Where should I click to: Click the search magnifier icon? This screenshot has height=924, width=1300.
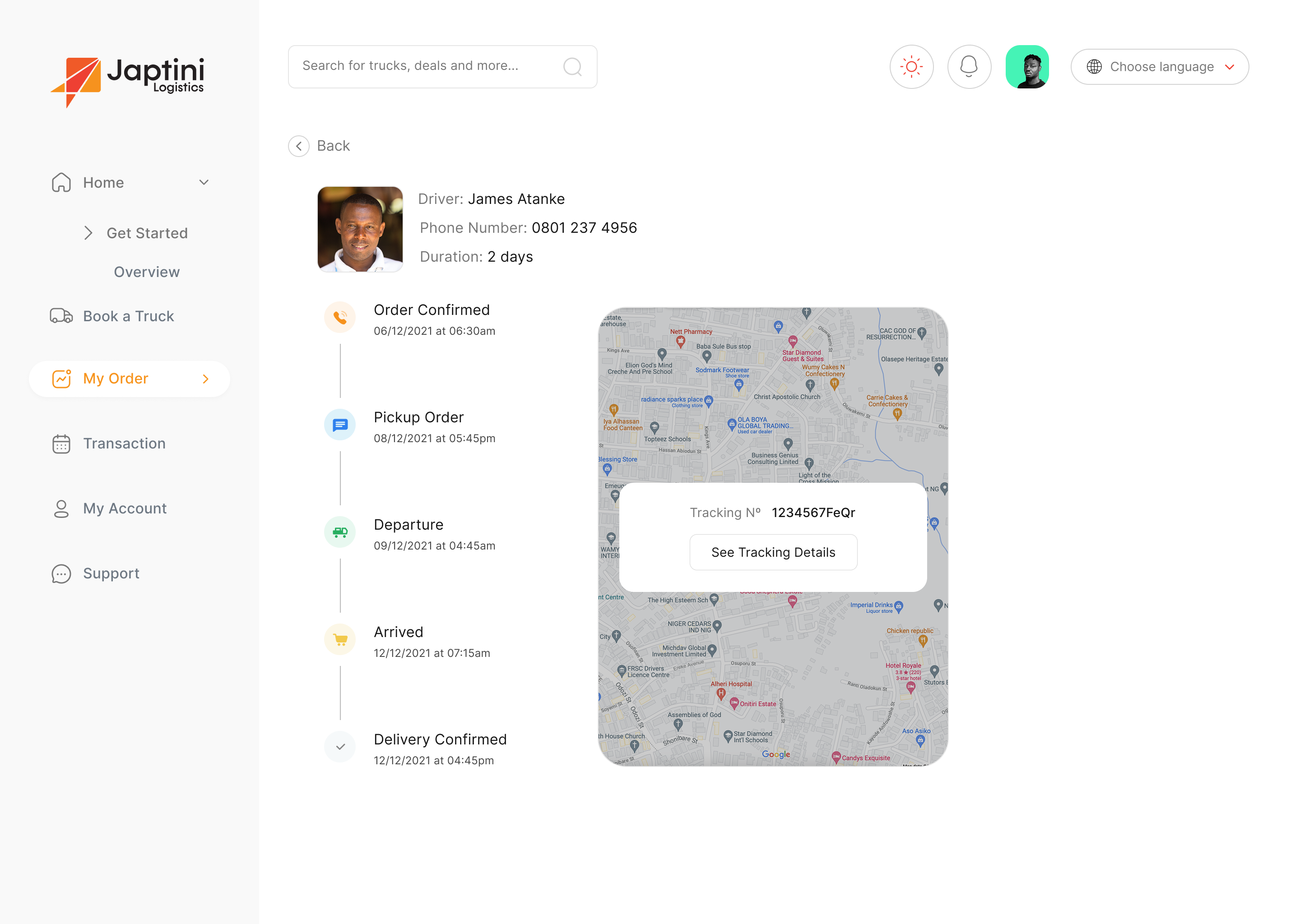(x=572, y=67)
